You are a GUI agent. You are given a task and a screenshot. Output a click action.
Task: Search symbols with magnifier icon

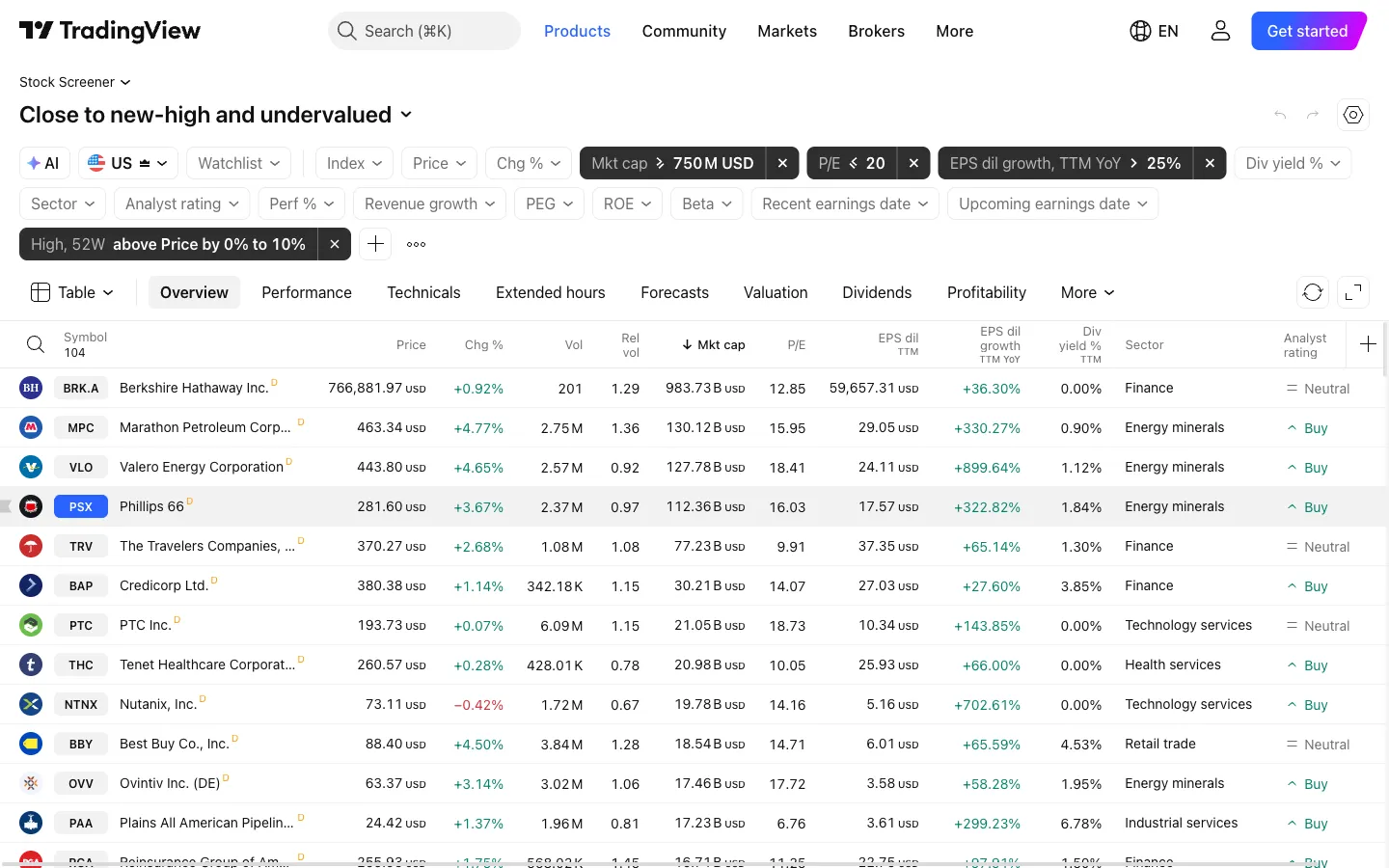click(35, 344)
